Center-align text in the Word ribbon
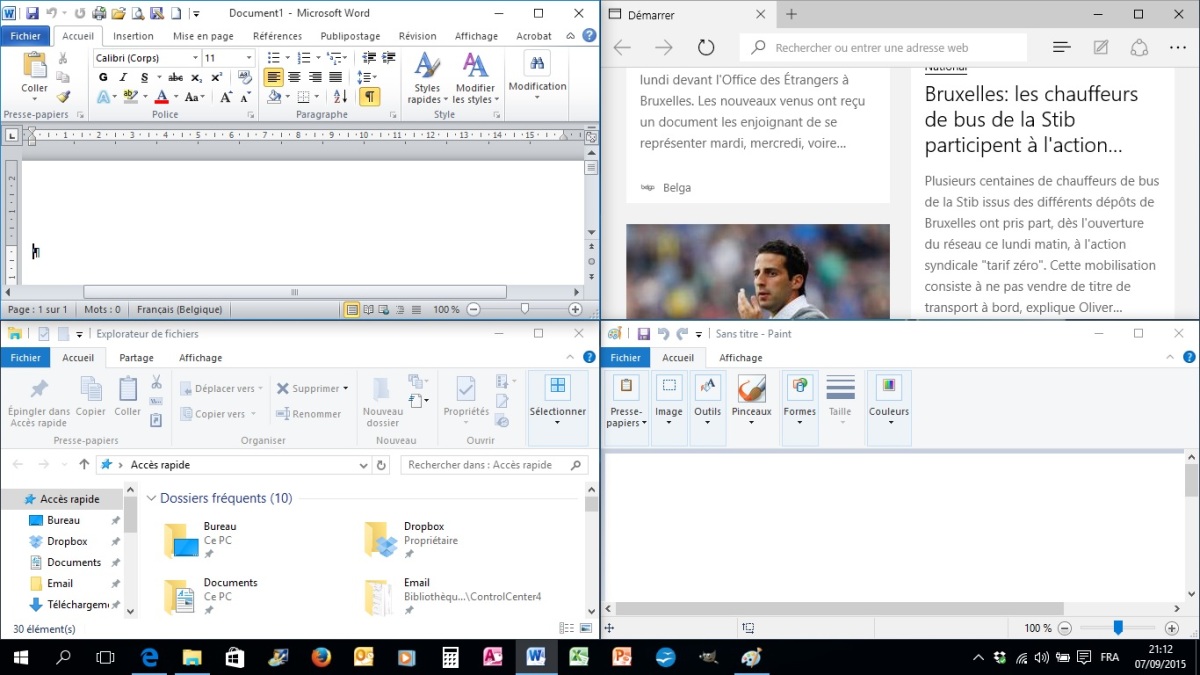 pyautogui.click(x=294, y=77)
